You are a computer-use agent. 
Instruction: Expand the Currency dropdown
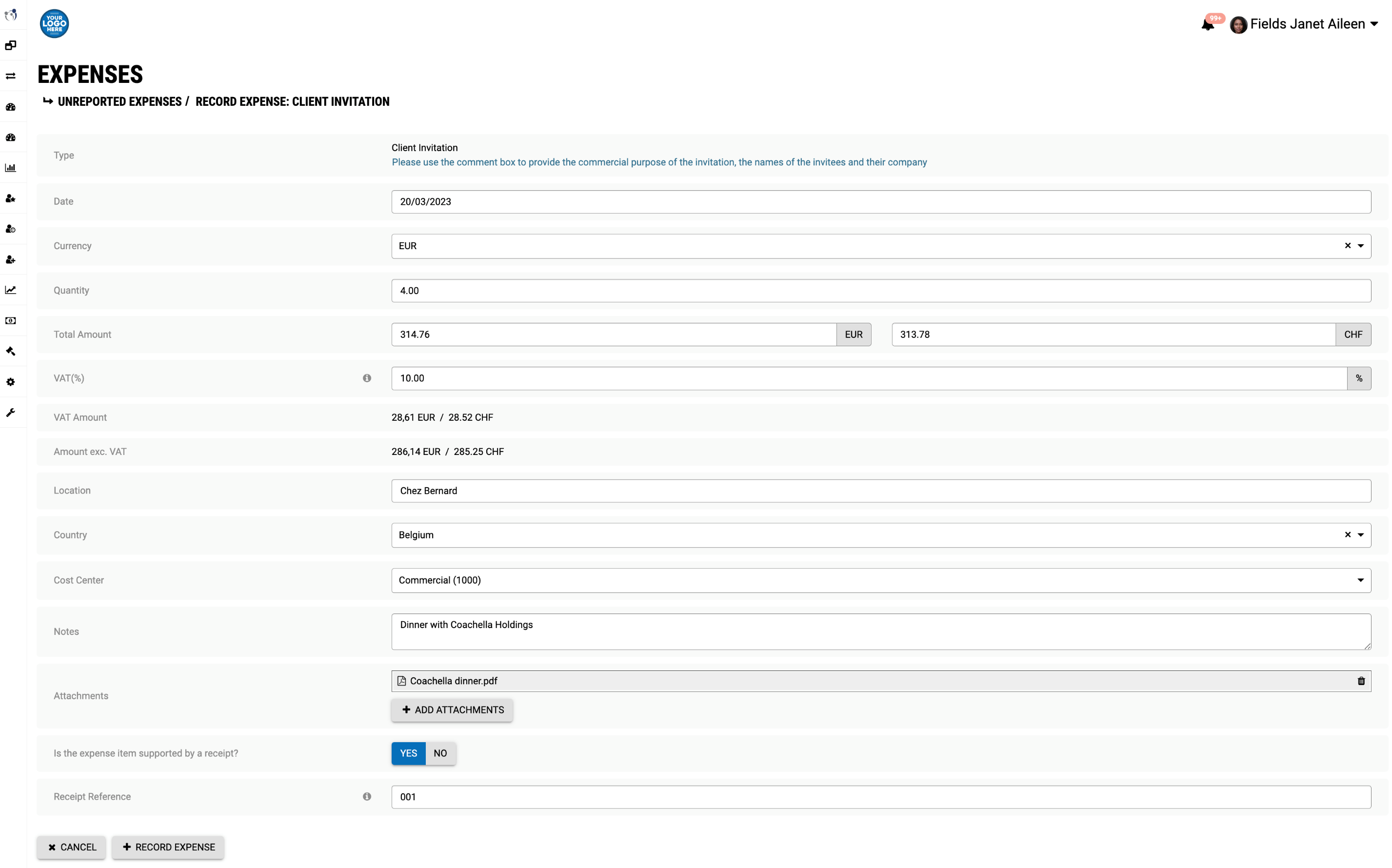click(1360, 246)
